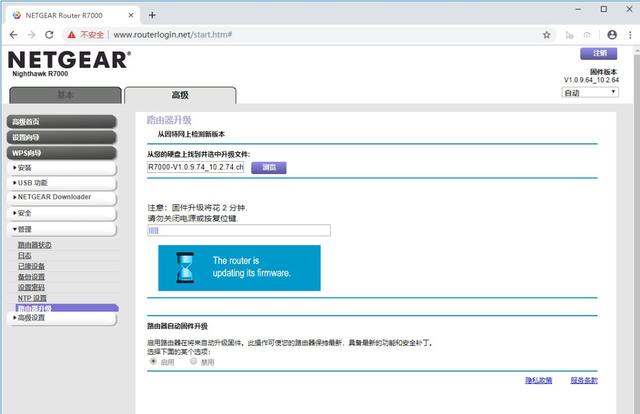Screen dimensions: 640x414
Task: Click the 从因特网上检测新版本 text
Action: (x=191, y=134)
